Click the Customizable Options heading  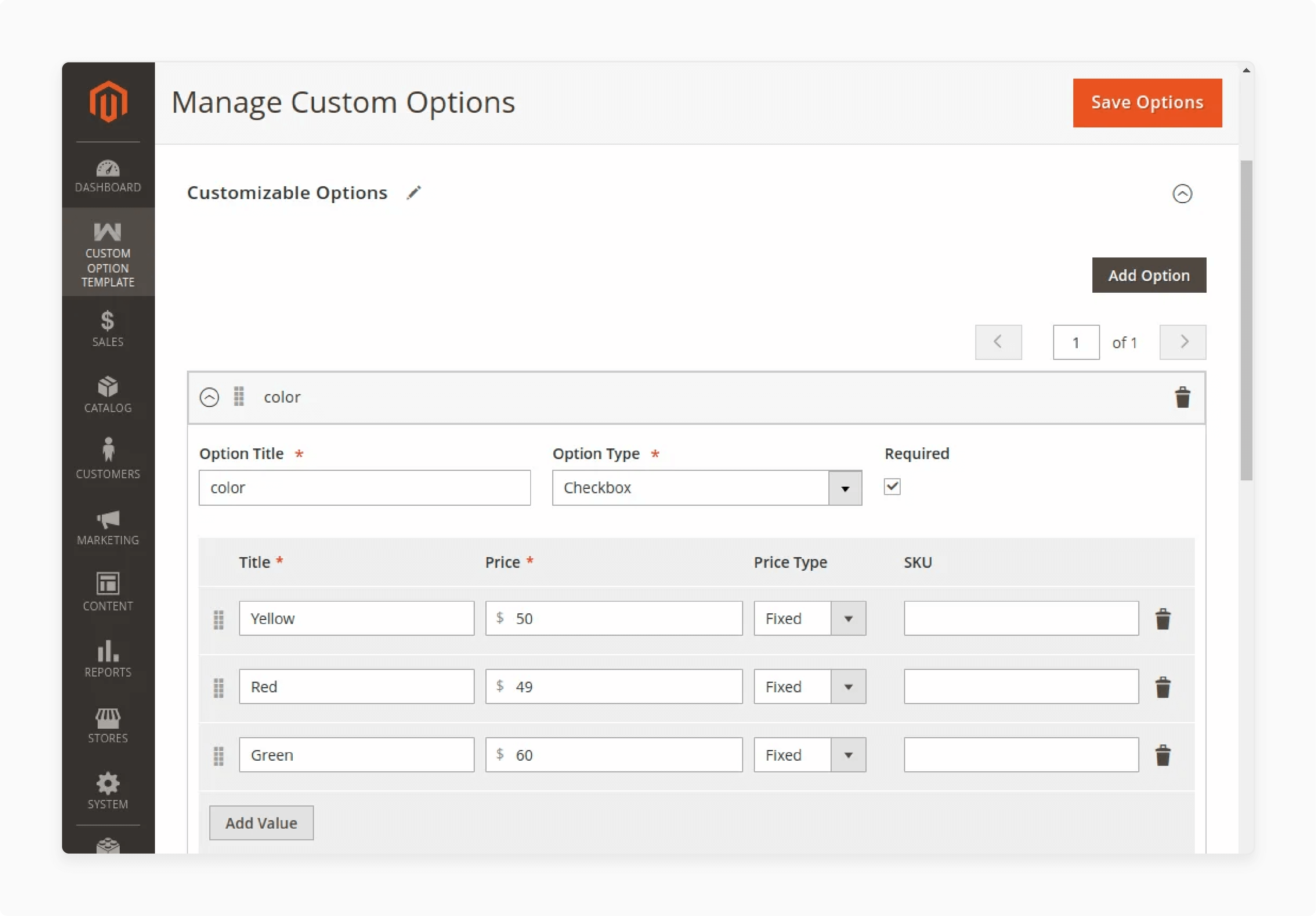[x=287, y=193]
